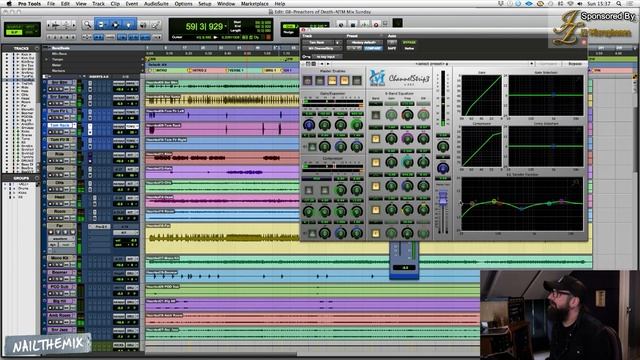The width and height of the screenshot is (640, 360).
Task: Click the floating fader value display
Action: point(404,268)
